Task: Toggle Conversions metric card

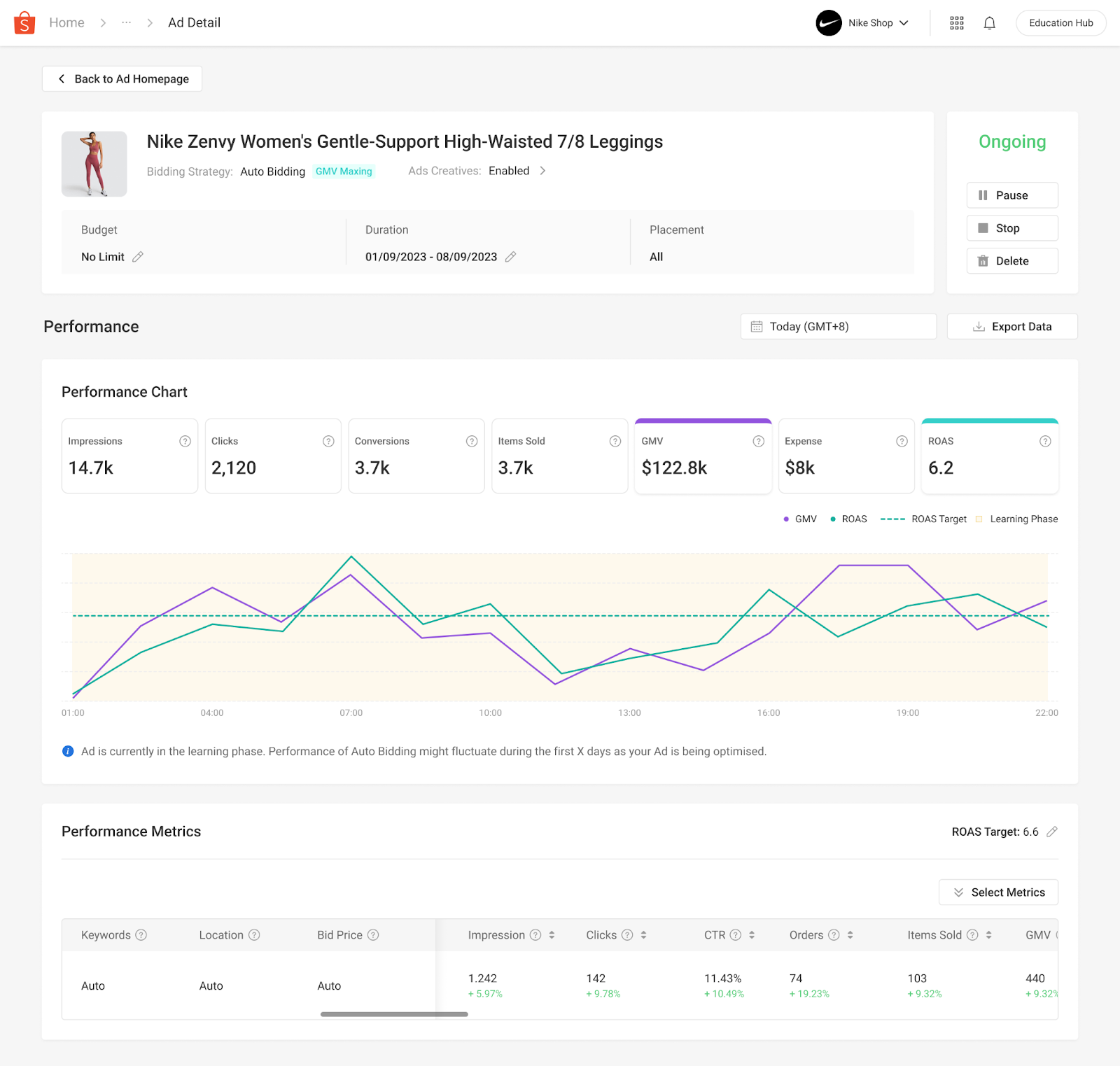Action: coord(416,456)
